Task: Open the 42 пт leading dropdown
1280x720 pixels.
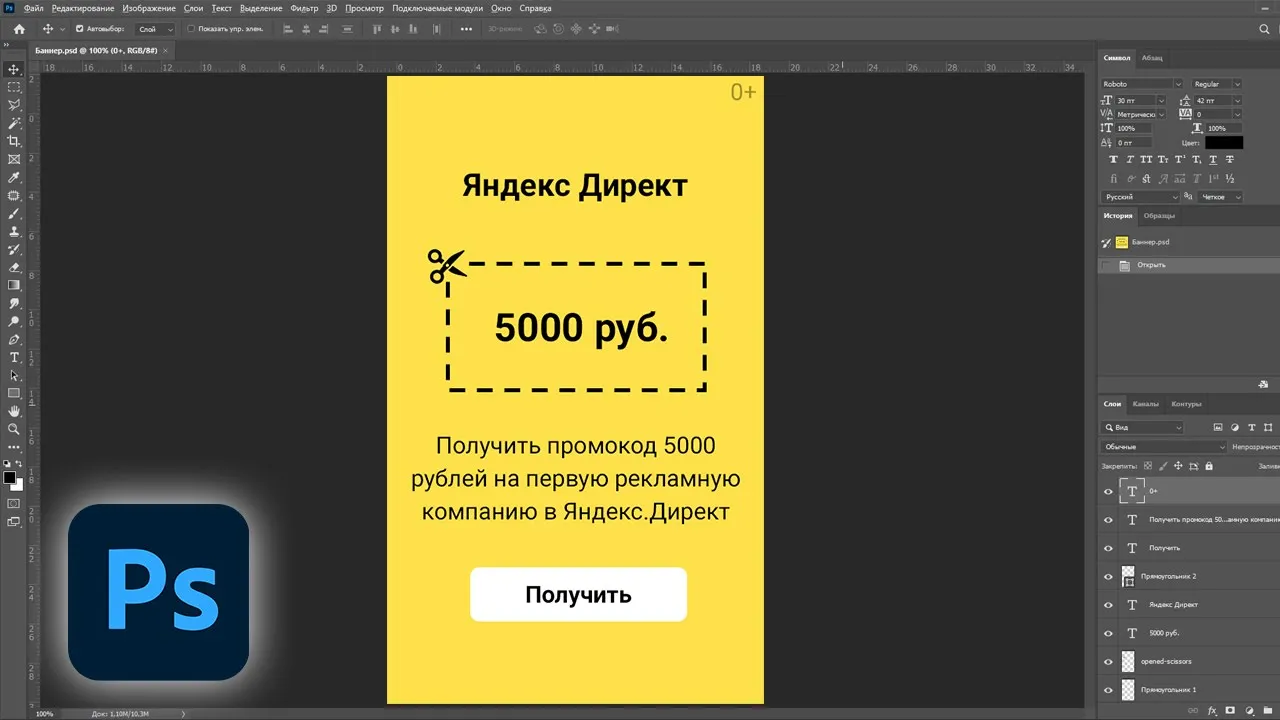Action: point(1237,100)
